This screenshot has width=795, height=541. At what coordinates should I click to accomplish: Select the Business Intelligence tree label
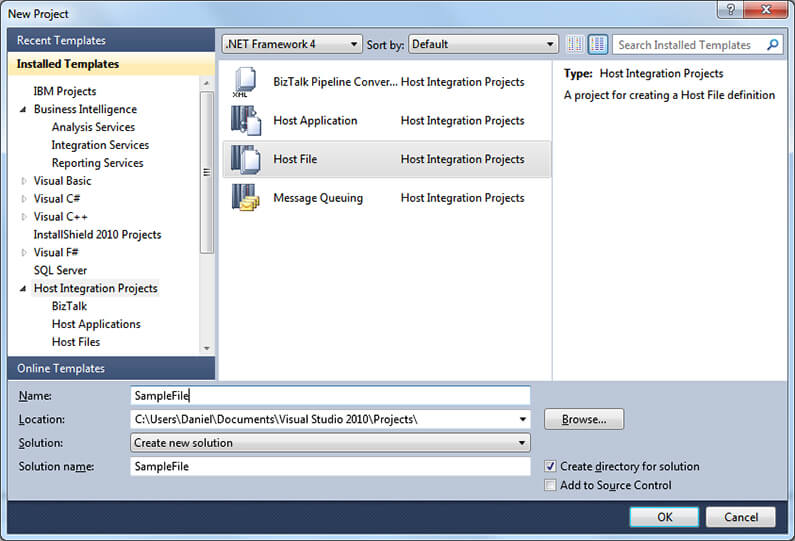pyautogui.click(x=85, y=109)
